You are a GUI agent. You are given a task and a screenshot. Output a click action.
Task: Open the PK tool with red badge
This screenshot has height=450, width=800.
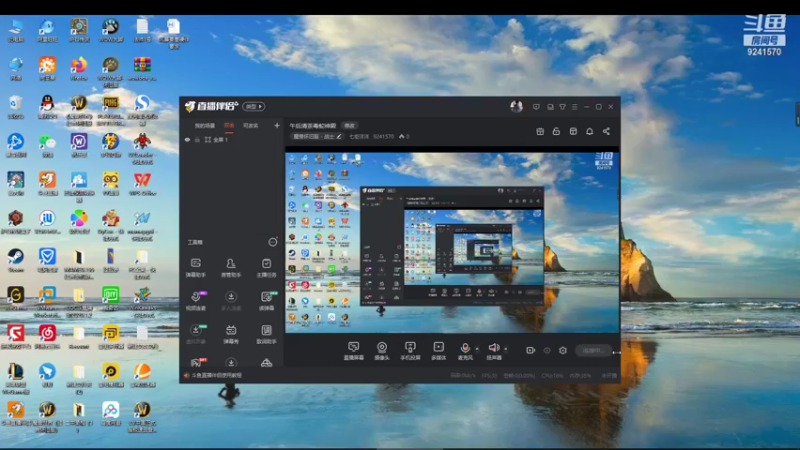196,363
